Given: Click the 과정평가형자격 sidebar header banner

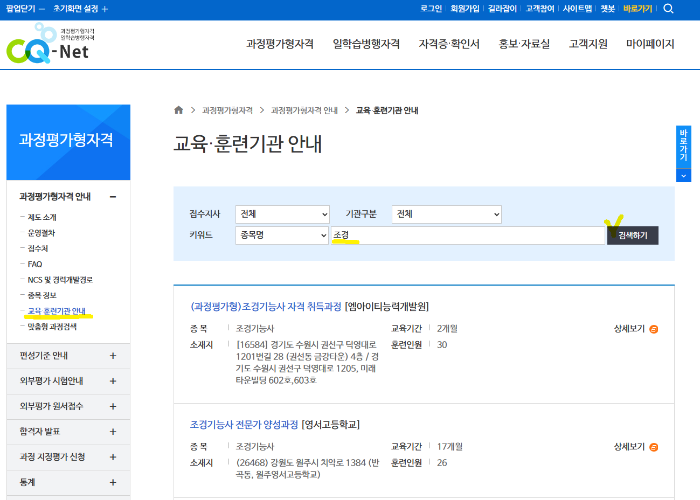Looking at the screenshot, I should 68,142.
